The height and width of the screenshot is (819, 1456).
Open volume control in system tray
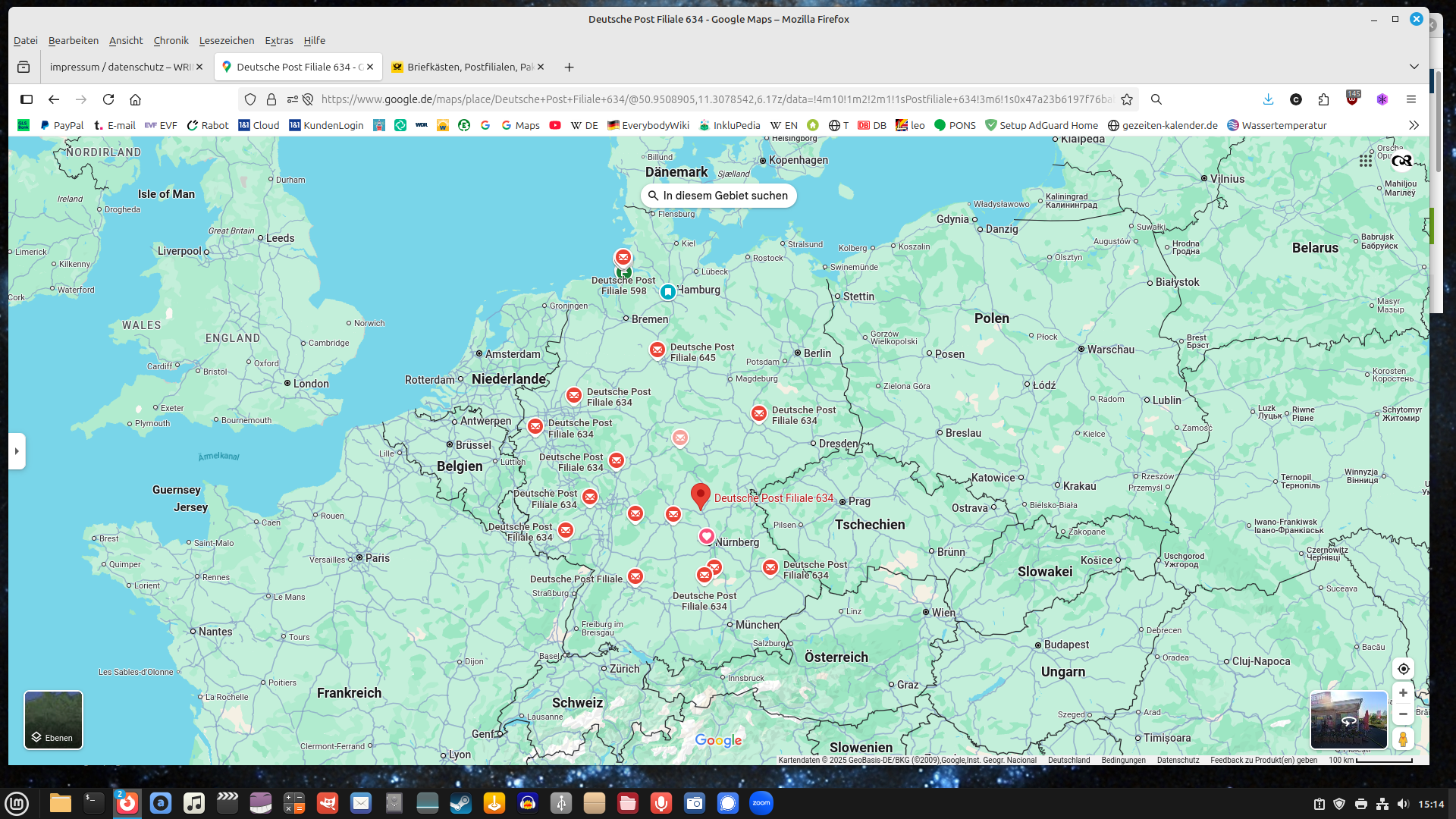1403,804
